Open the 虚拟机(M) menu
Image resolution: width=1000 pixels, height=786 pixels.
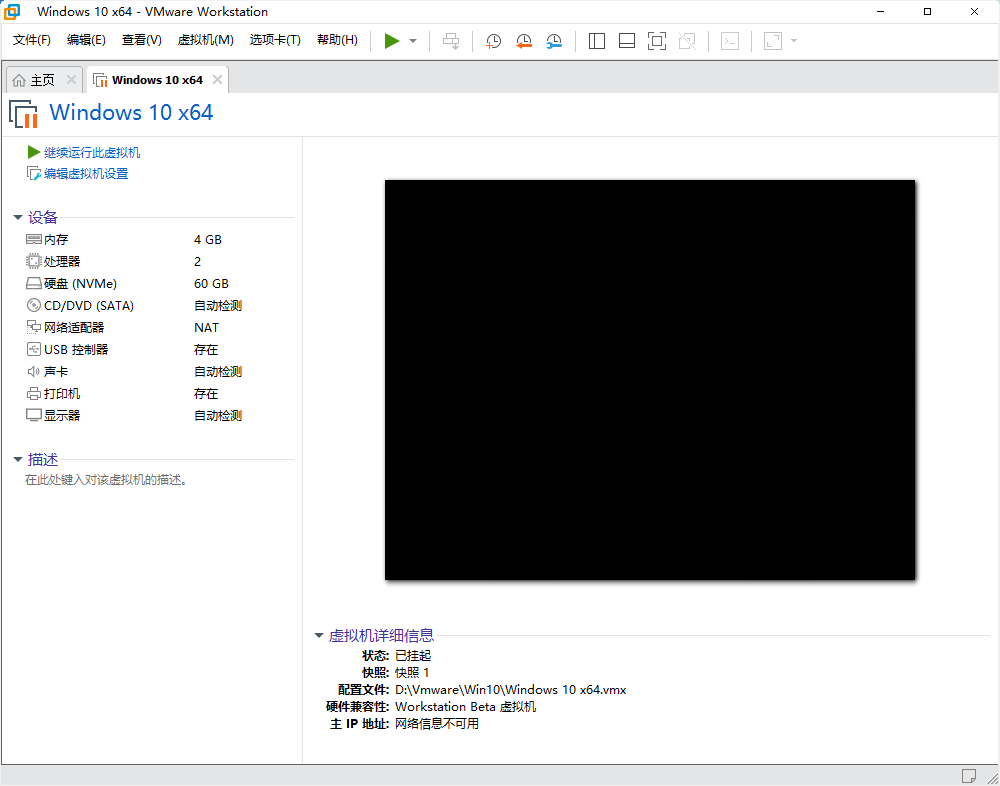[205, 40]
